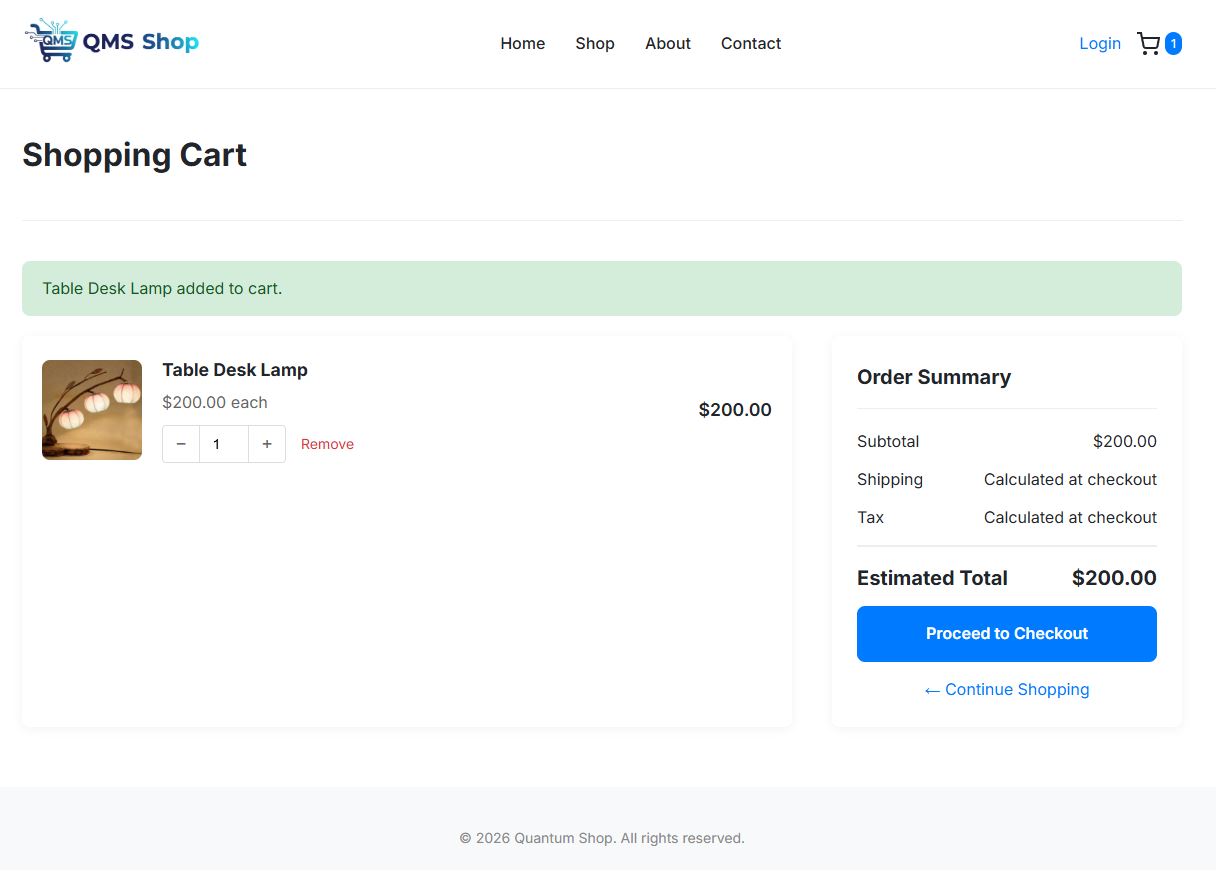Select the Continue Shopping link
Viewport: 1216px width, 879px height.
(1006, 690)
